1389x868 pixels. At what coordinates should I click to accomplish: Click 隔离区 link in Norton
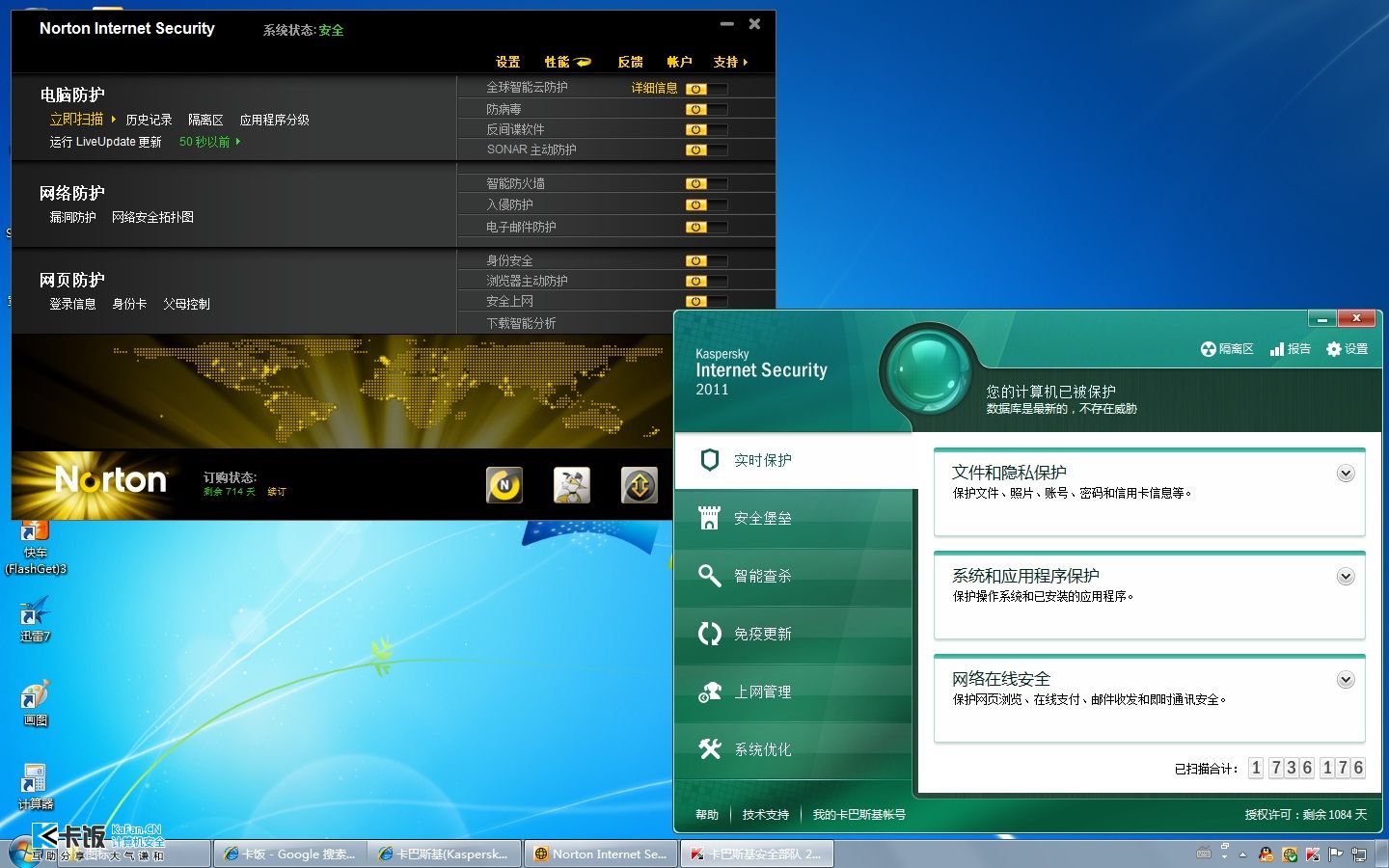(205, 120)
